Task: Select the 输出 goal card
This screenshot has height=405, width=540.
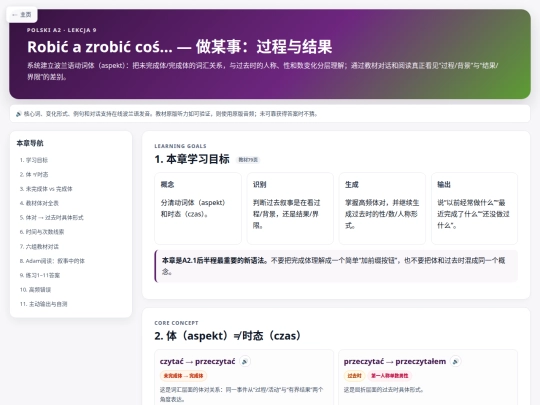Action: [x=475, y=209]
